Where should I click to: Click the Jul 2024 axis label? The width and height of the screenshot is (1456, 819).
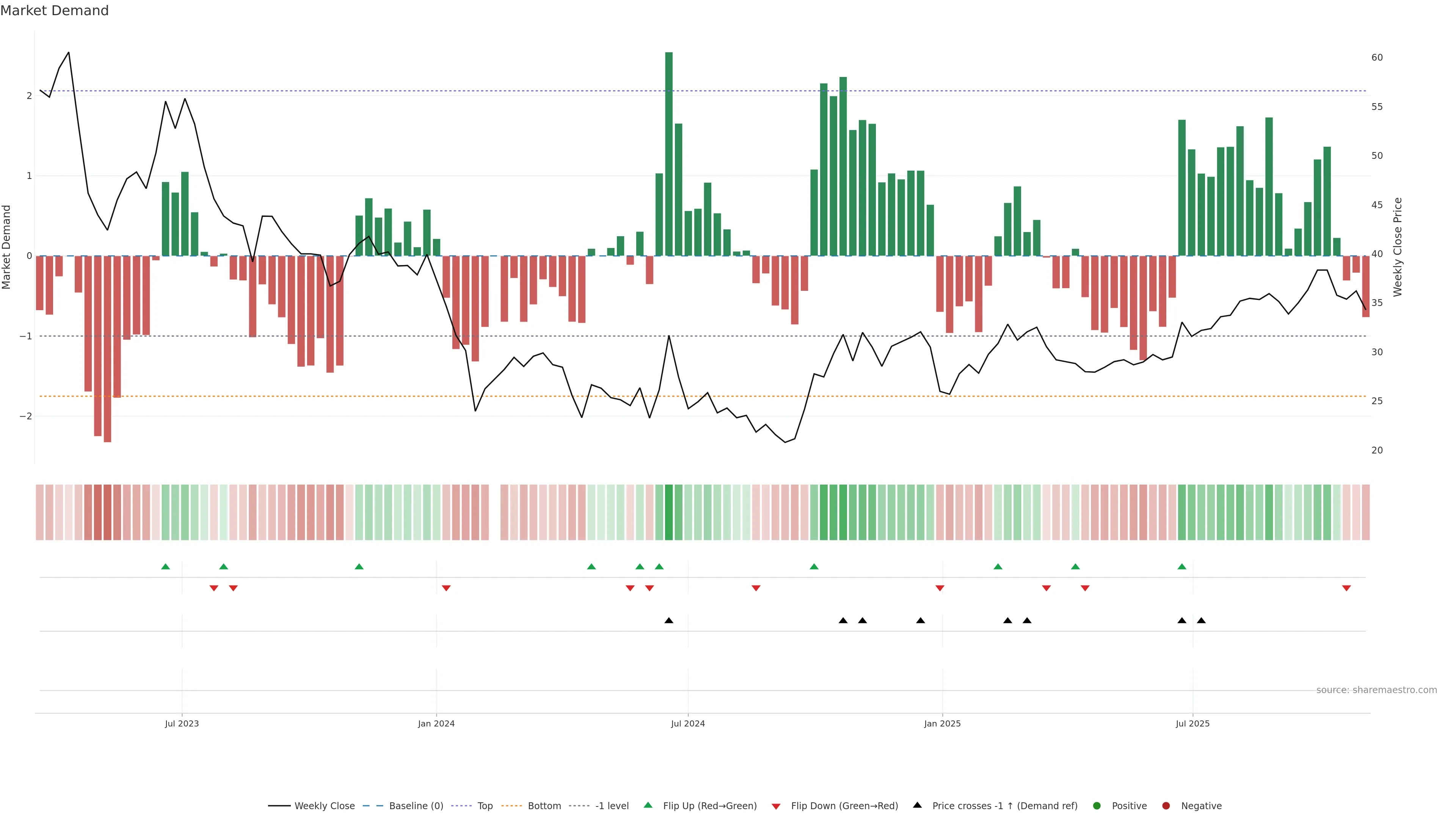coord(688,723)
